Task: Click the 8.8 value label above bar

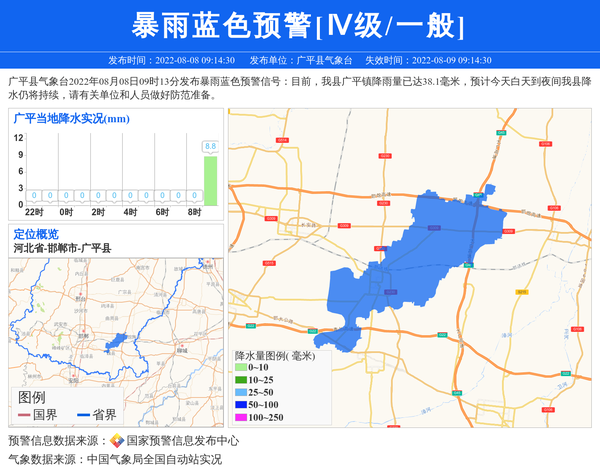Action: click(x=210, y=146)
